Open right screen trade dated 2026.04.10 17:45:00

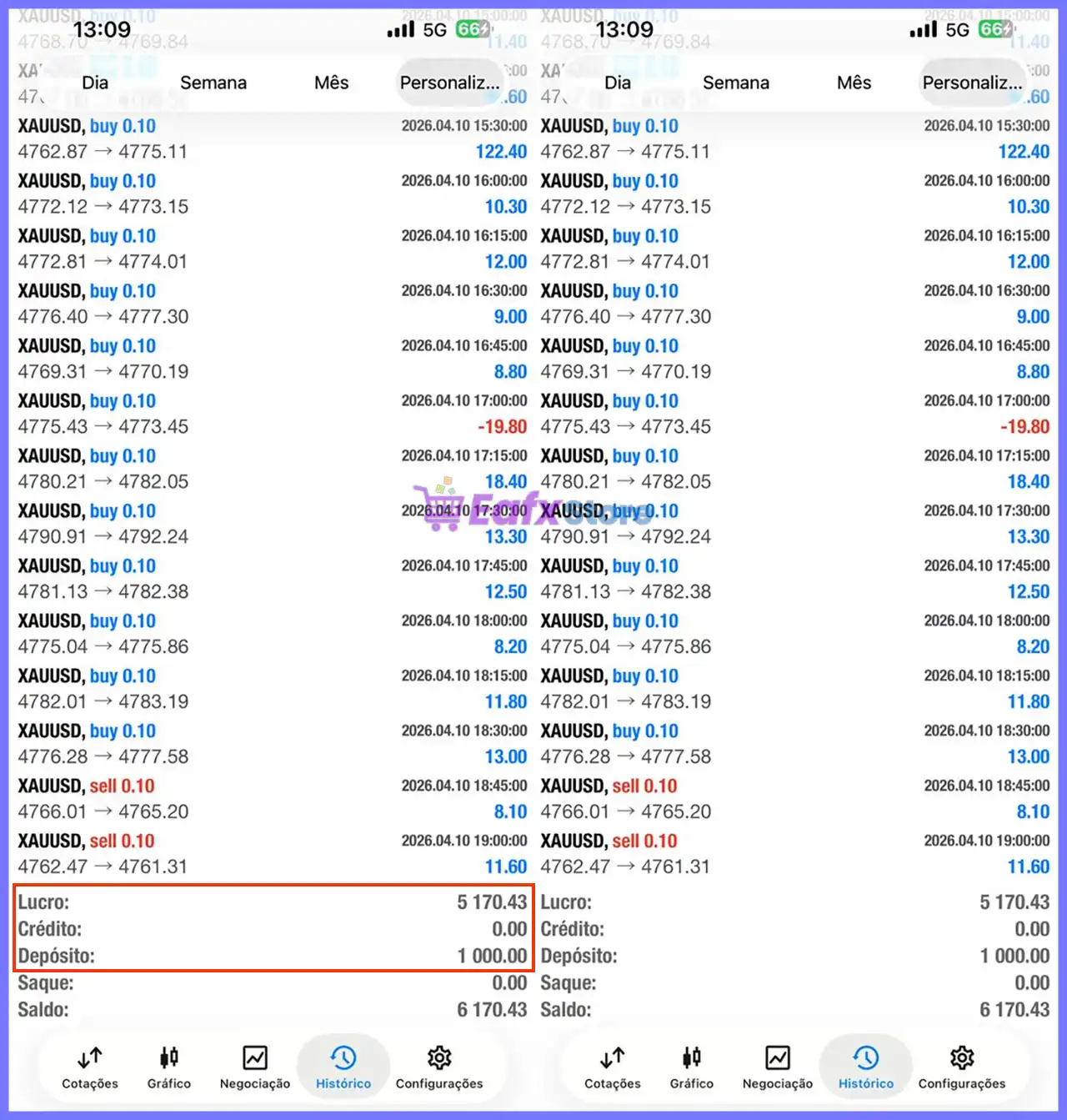coord(795,579)
